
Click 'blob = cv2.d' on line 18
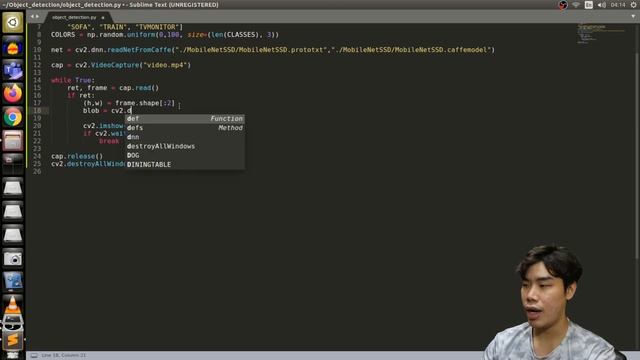pyautogui.click(x=107, y=111)
